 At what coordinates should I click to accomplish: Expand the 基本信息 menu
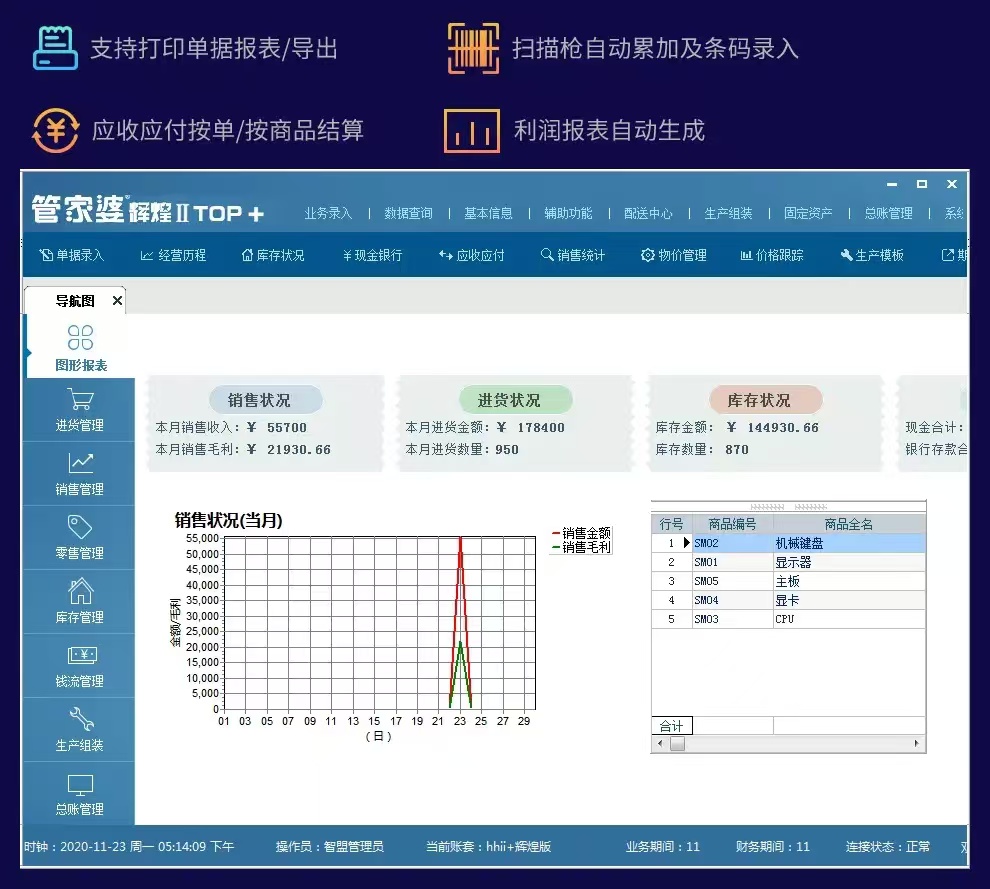[x=488, y=213]
